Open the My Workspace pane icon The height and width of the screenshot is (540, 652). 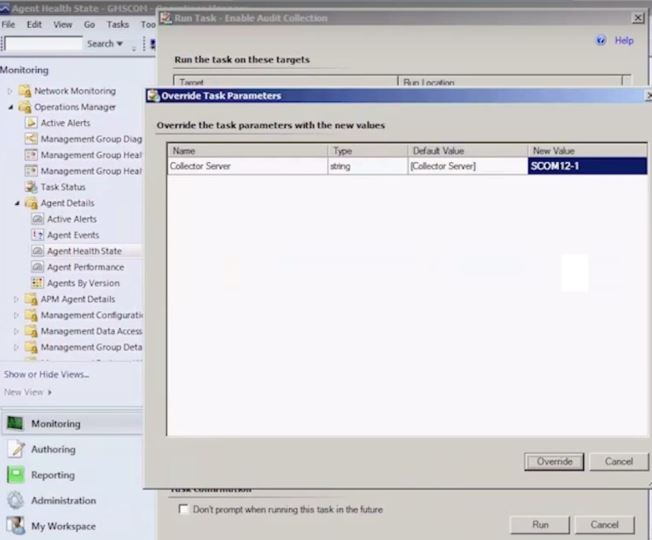point(16,526)
